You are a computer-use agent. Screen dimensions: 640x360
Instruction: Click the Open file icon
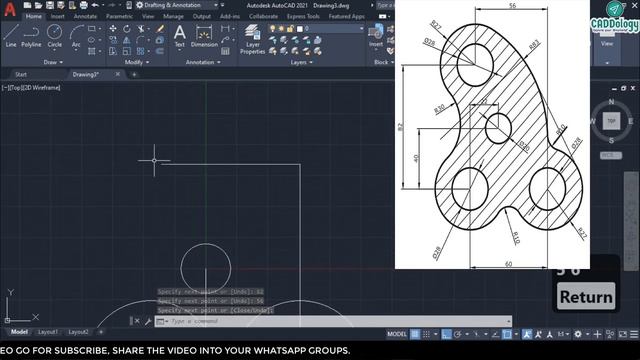click(38, 5)
